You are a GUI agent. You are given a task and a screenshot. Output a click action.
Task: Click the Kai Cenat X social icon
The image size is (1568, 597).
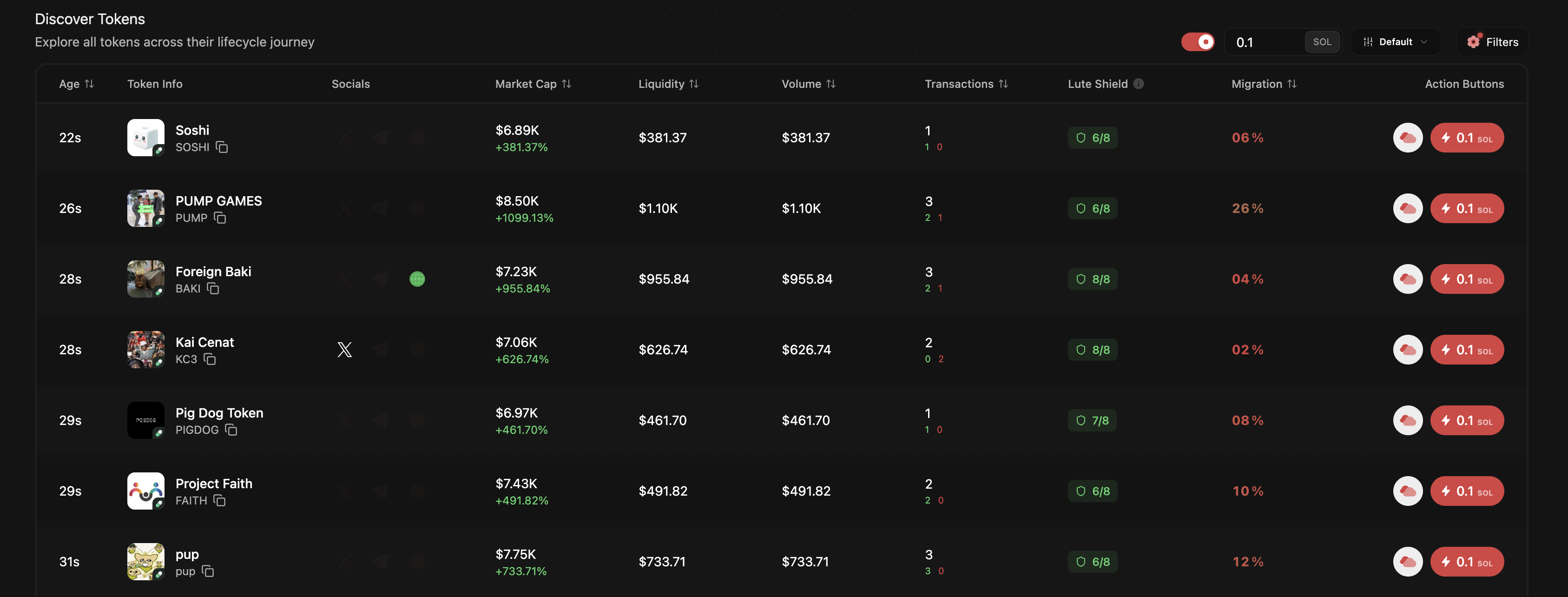click(344, 350)
